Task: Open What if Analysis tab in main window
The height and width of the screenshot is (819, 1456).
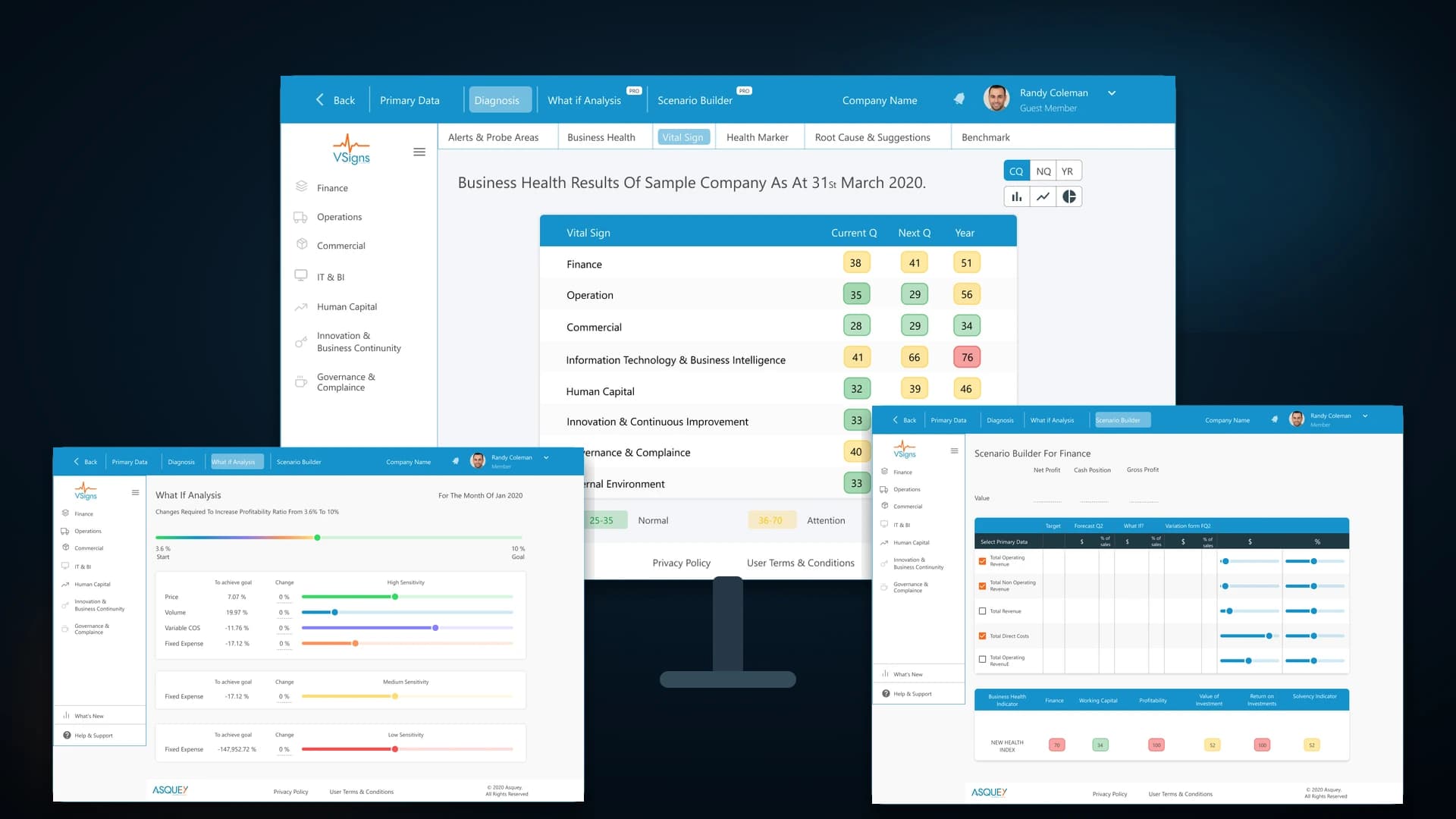Action: tap(584, 100)
